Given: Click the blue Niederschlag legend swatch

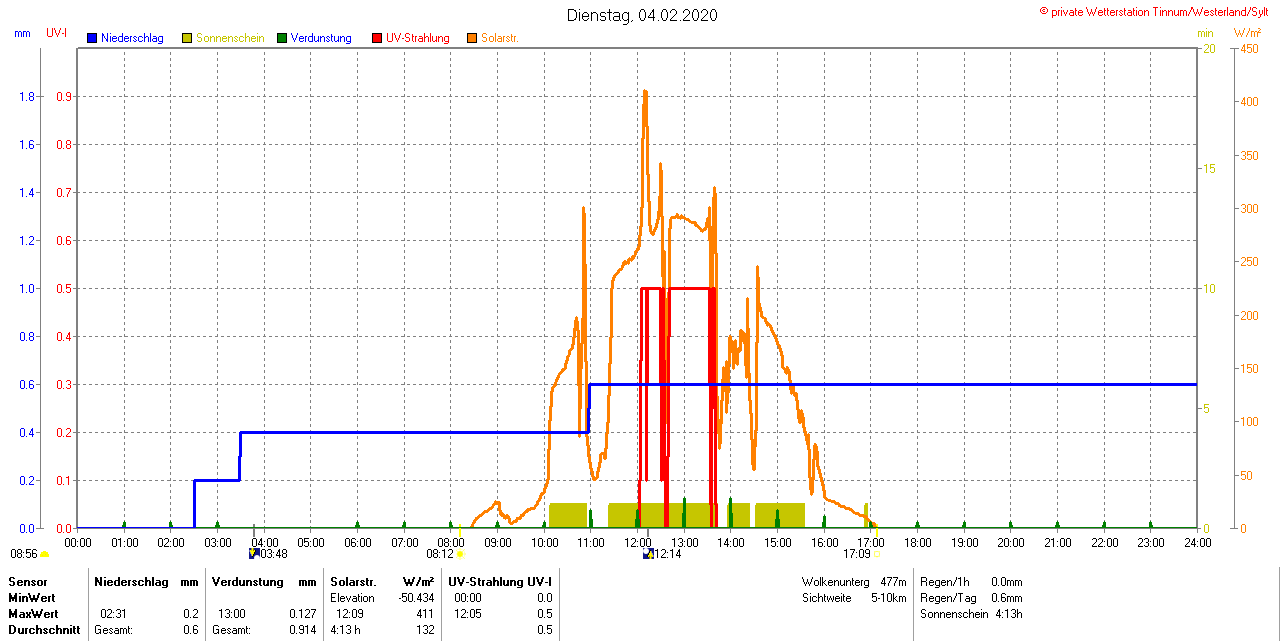Looking at the screenshot, I should [92, 38].
